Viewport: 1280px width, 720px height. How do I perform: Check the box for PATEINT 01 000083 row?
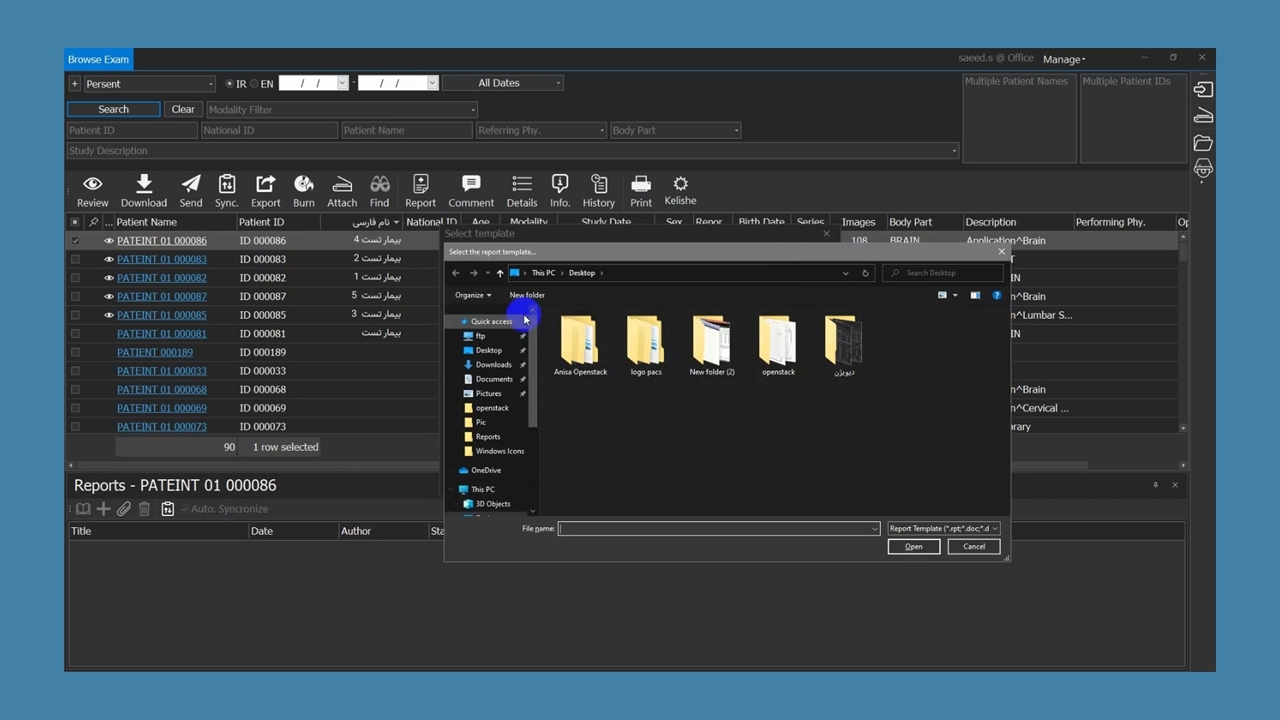(x=75, y=259)
